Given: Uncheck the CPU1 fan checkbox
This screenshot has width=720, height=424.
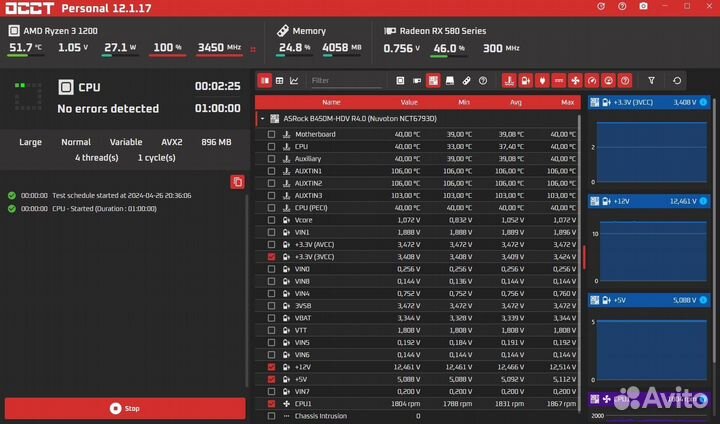Looking at the screenshot, I should click(271, 404).
